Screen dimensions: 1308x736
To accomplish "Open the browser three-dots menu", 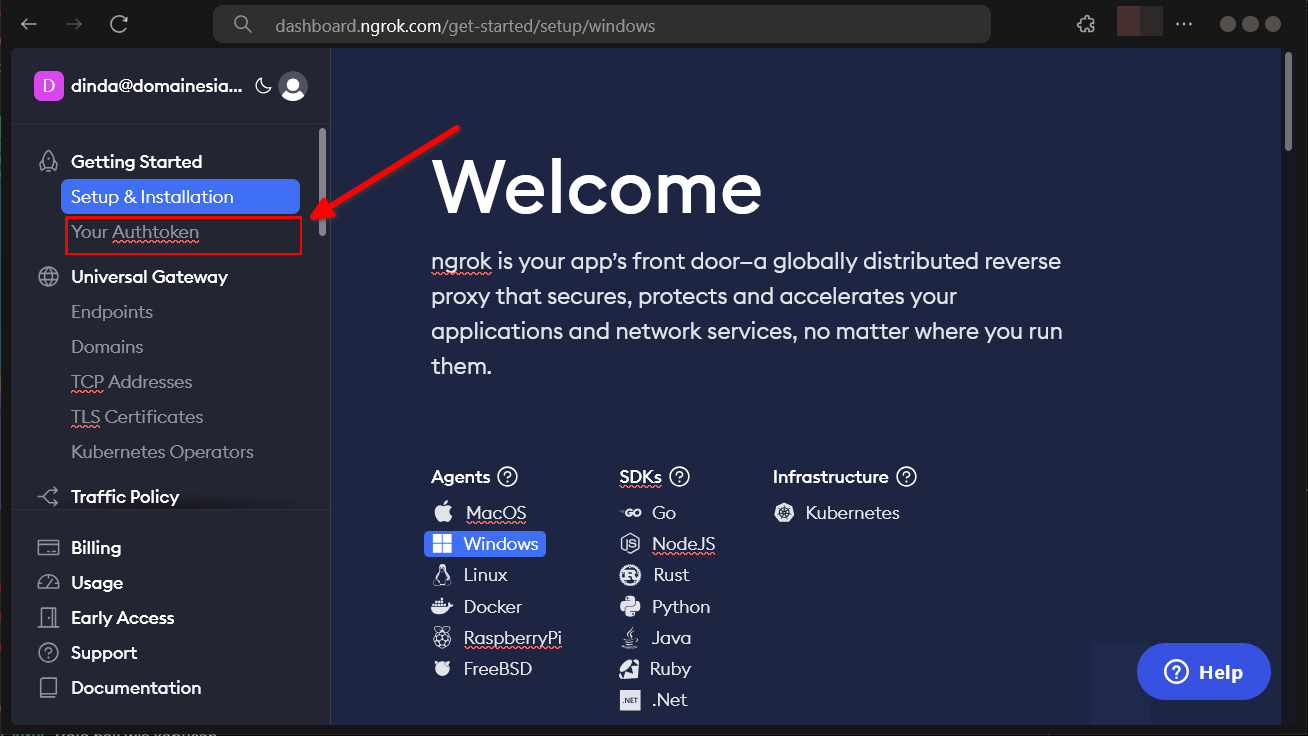I will point(1184,24).
